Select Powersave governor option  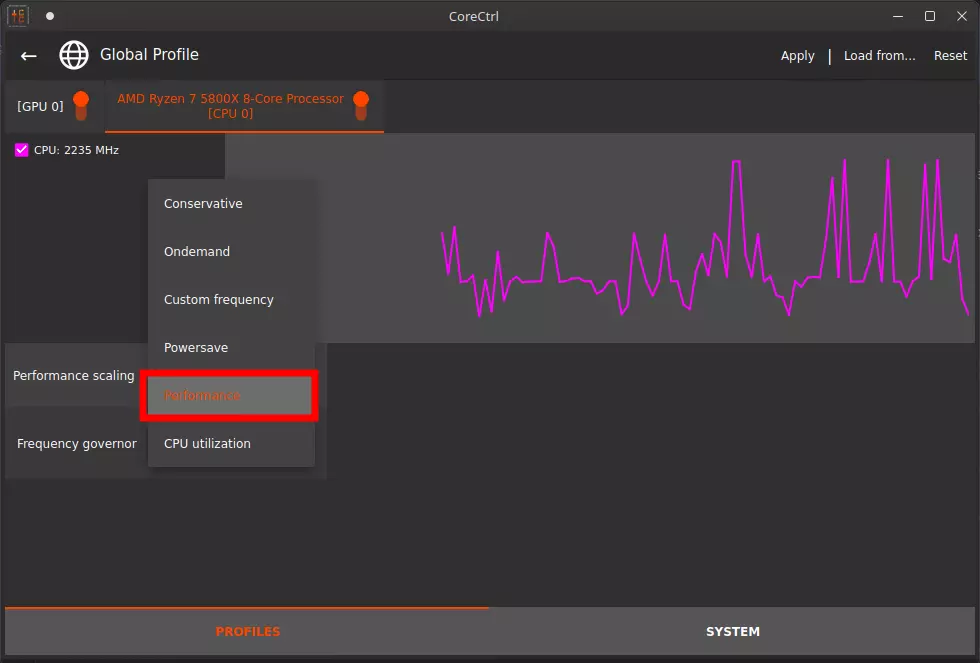[231, 347]
